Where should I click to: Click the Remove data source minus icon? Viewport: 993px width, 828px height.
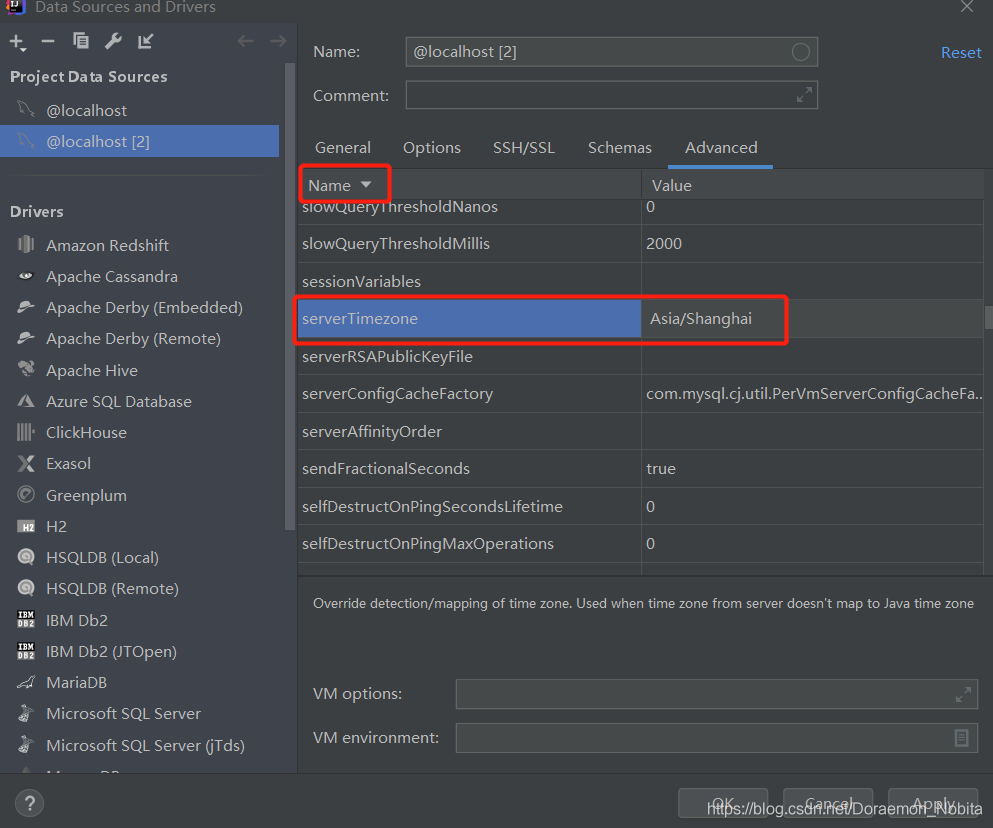tap(48, 42)
